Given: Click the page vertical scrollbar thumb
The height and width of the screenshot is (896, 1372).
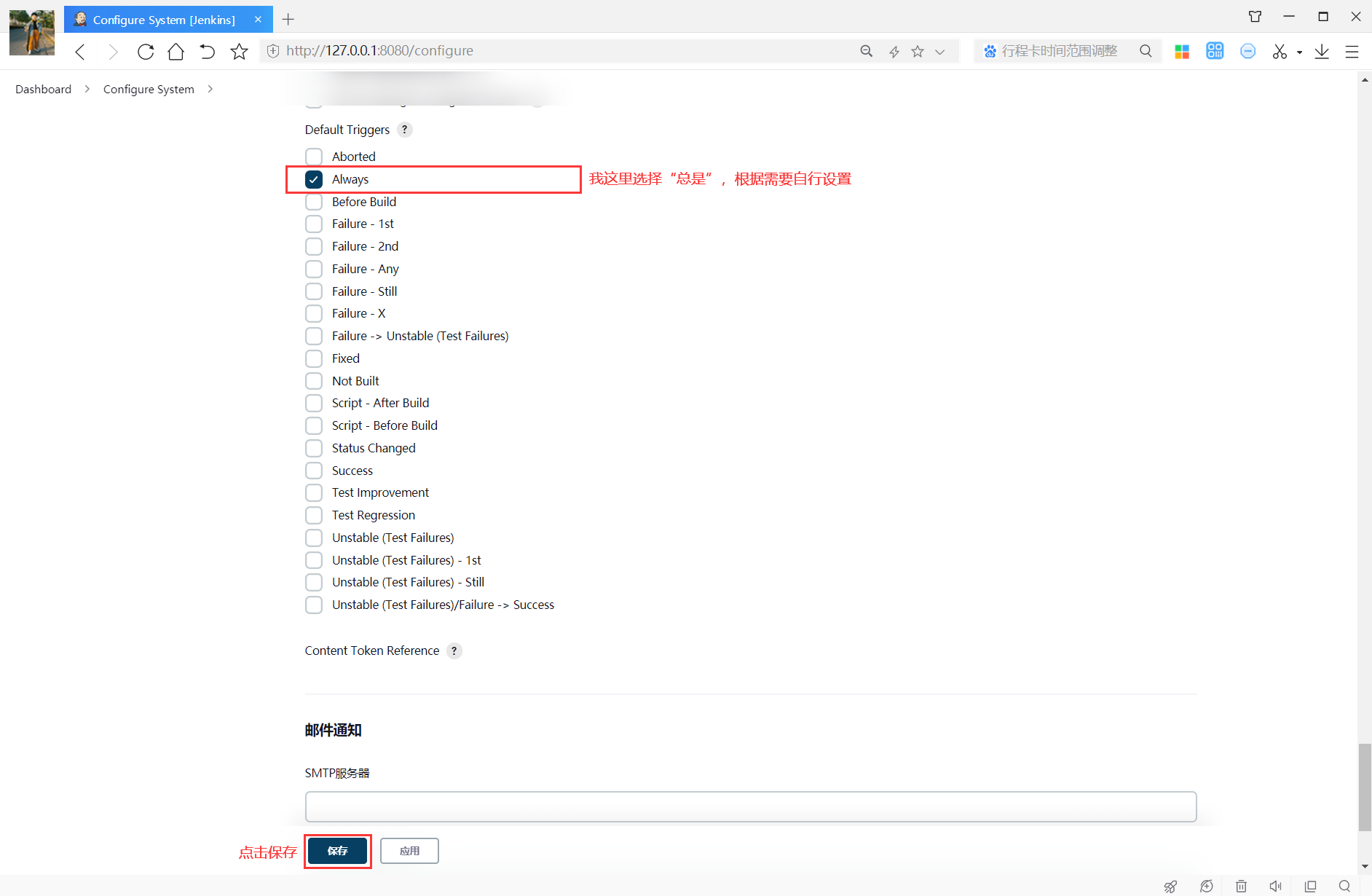Looking at the screenshot, I should (x=1365, y=787).
